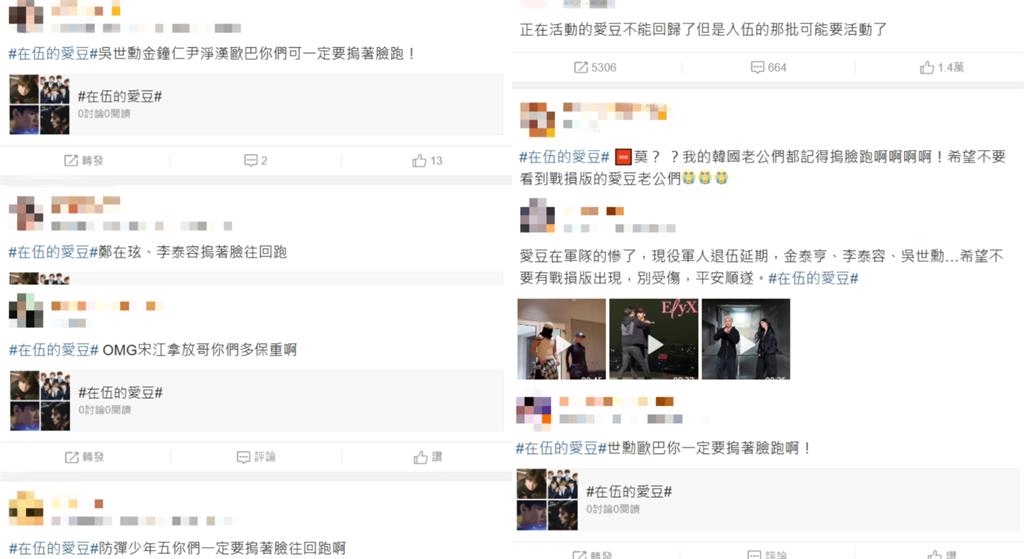Play the middle video with ElyX logo
This screenshot has width=1024, height=559.
(x=654, y=339)
